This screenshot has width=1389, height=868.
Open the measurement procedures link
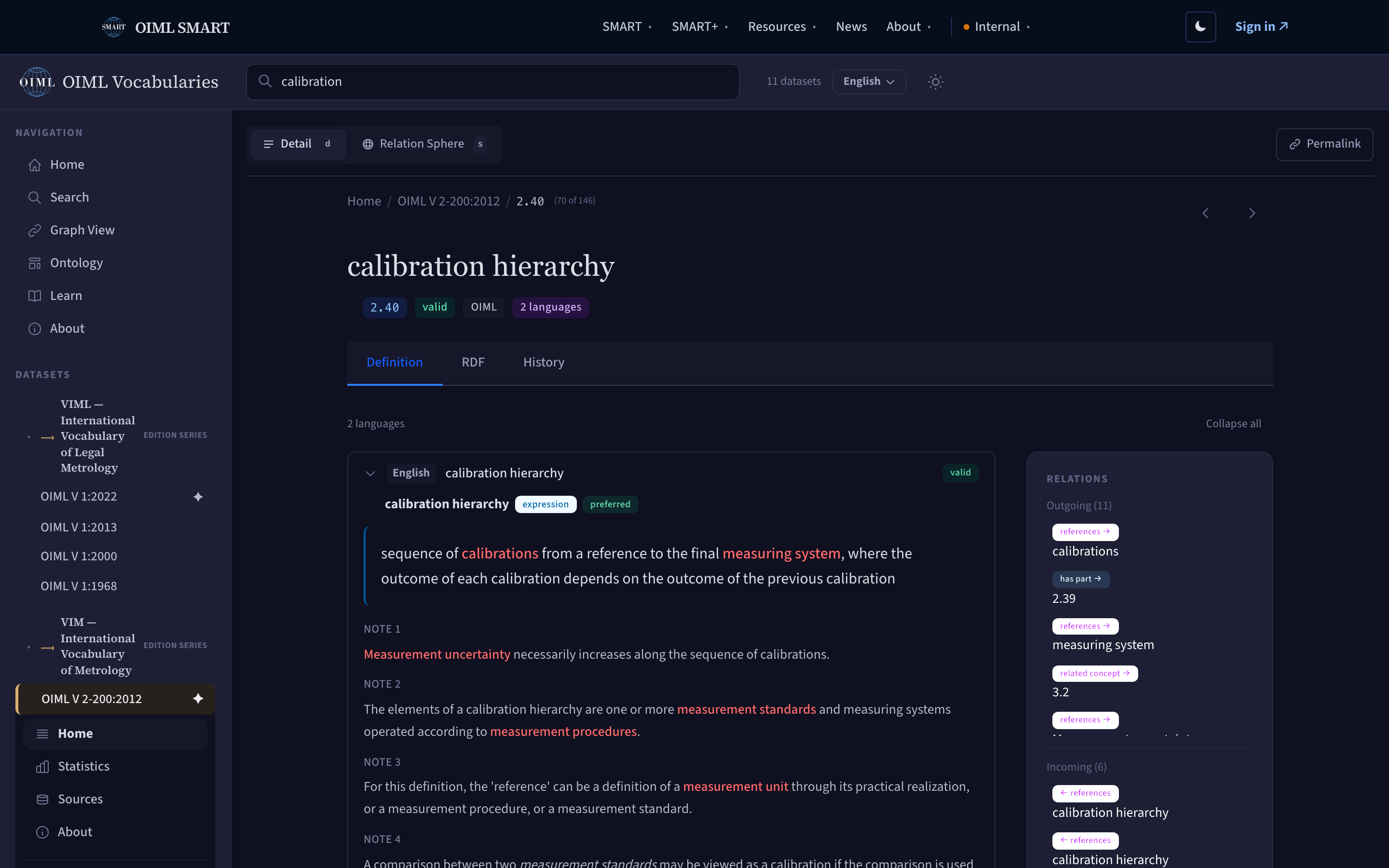[x=563, y=732]
